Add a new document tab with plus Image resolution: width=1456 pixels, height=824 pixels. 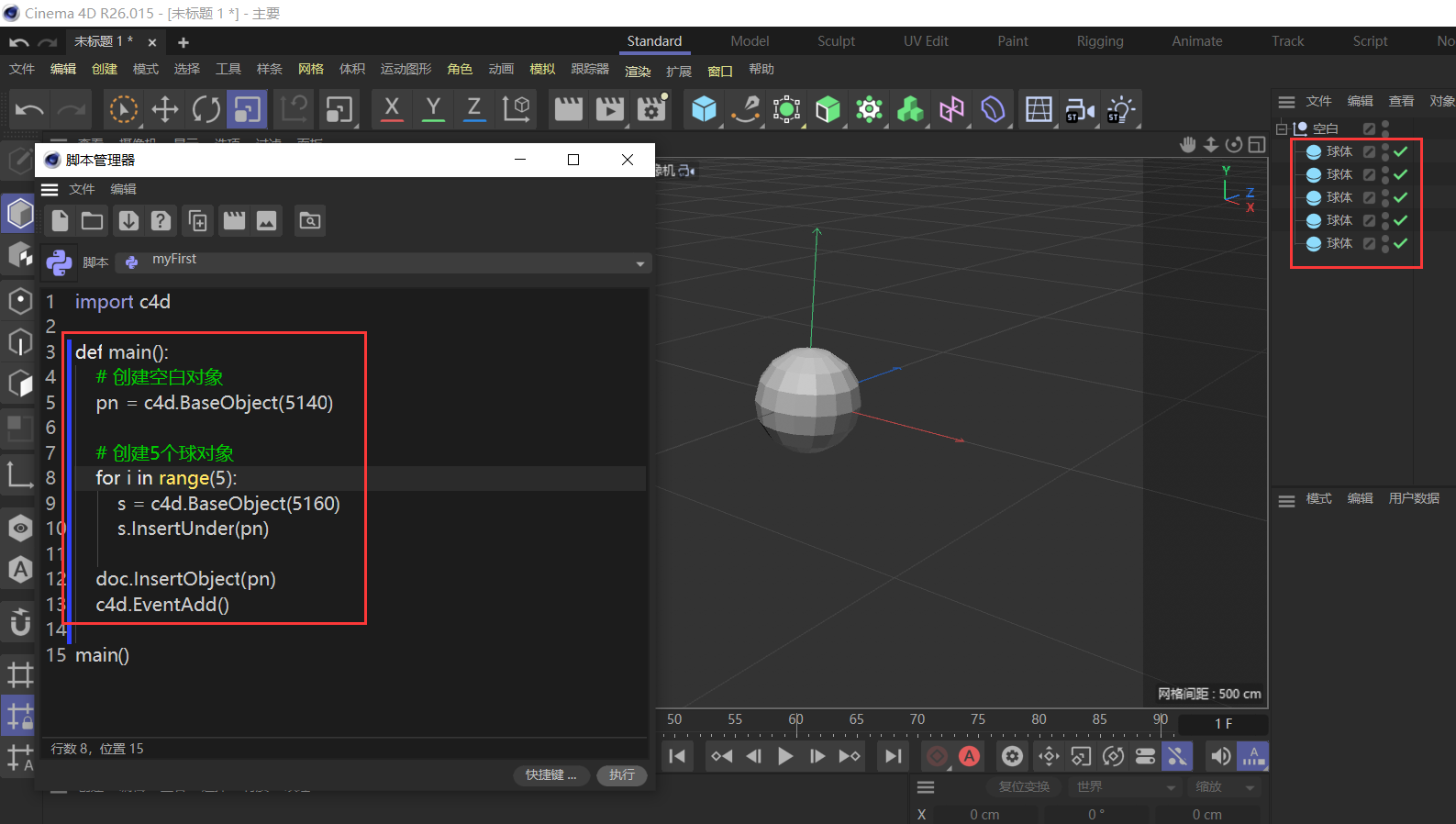tap(183, 42)
